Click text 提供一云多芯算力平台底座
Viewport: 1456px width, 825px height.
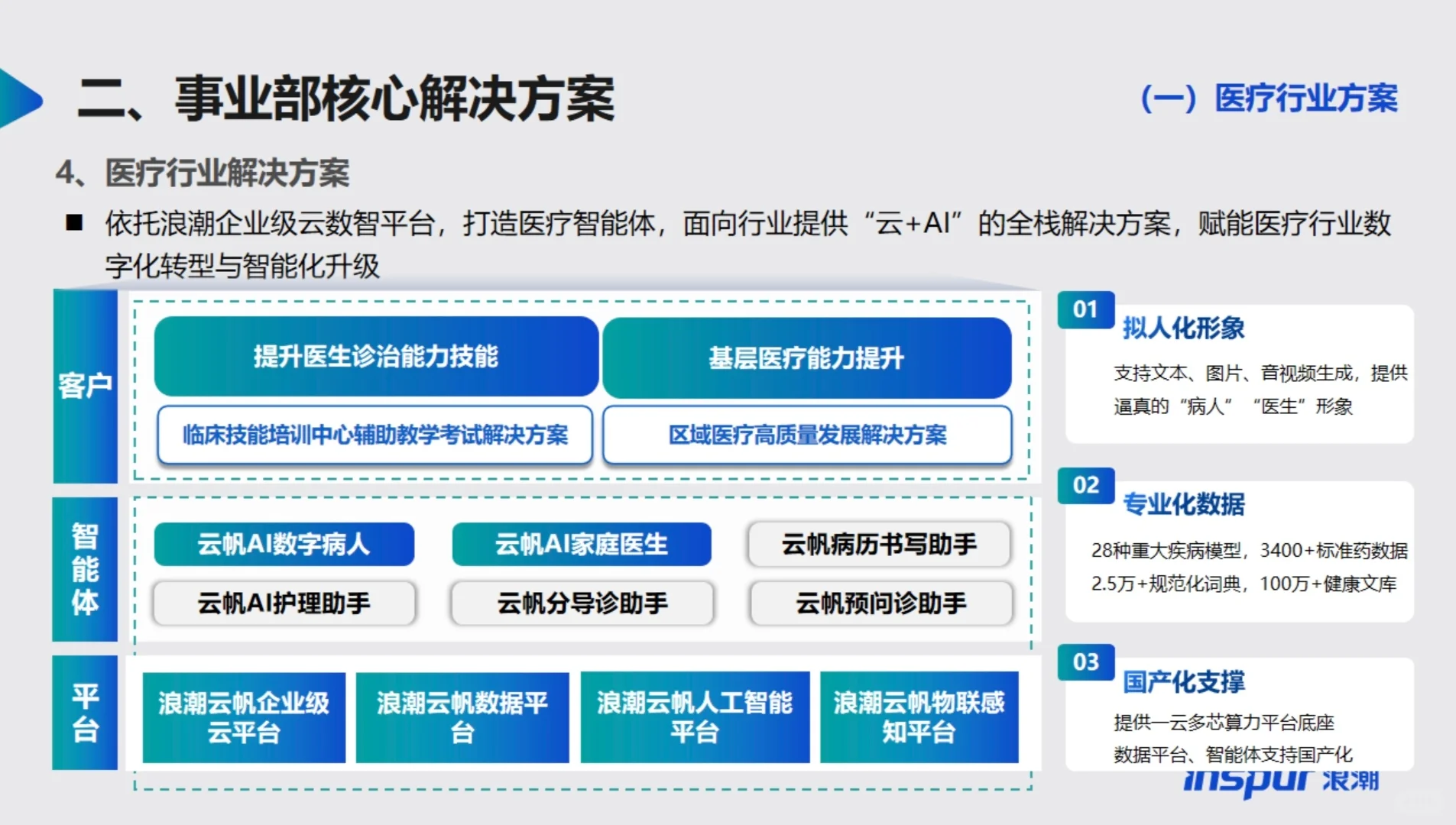point(1224,722)
